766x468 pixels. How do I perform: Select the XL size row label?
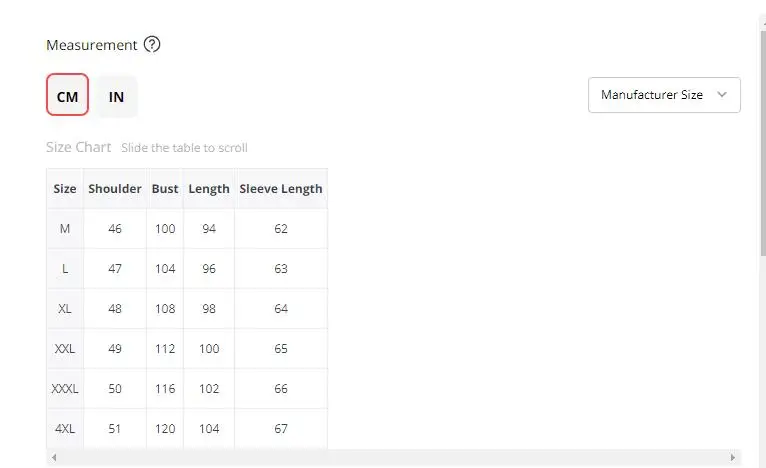coord(65,309)
